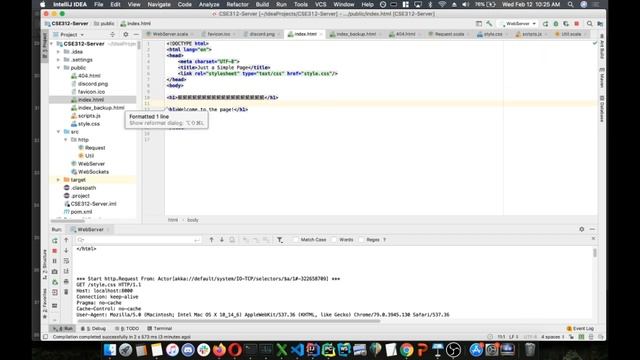This screenshot has width=640, height=360.
Task: Select scripts.js in project tree
Action: [89, 116]
